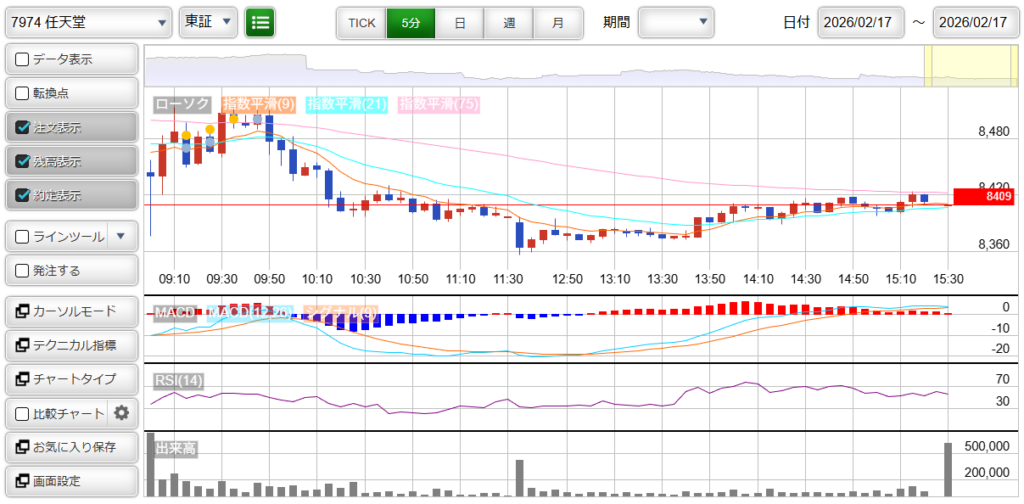
Task: Click the 指数平滑(9) legend label
Action: (x=258, y=103)
